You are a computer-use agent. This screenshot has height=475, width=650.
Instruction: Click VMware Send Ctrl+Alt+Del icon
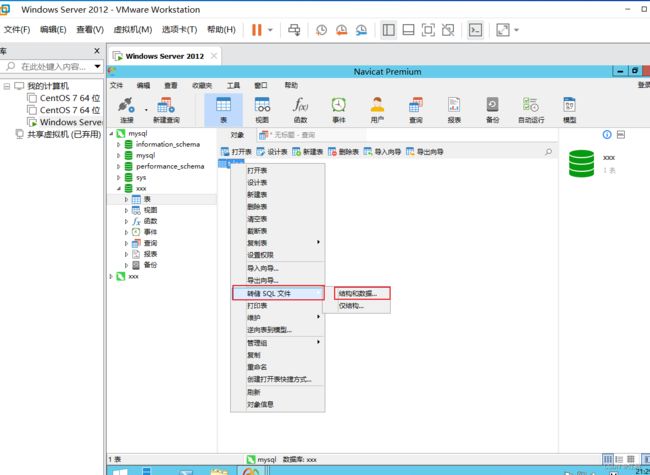click(x=294, y=30)
